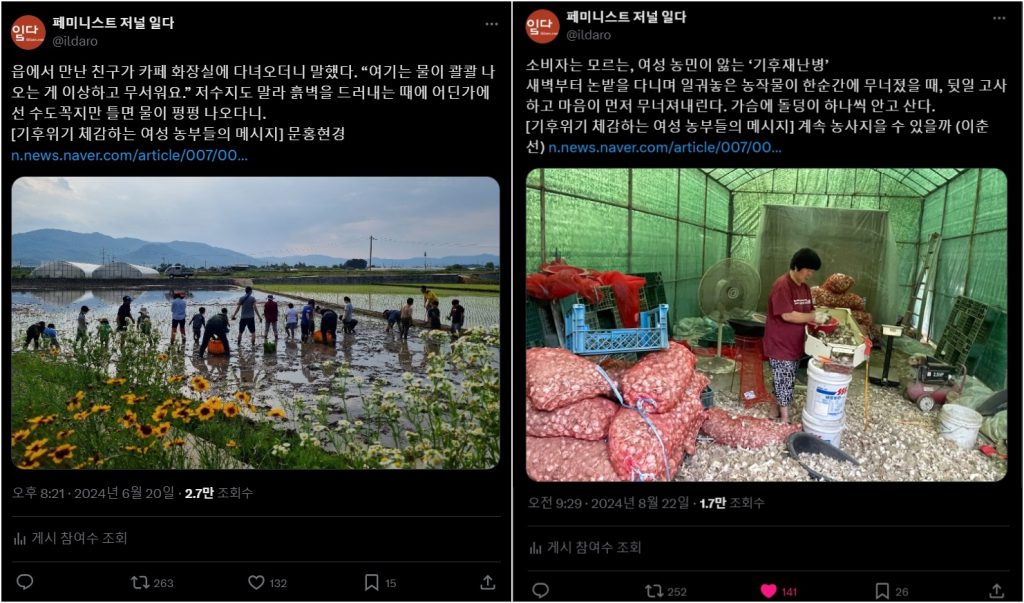Open more options on the left tweet
Screen dimensions: 1024x603
(x=492, y=24)
